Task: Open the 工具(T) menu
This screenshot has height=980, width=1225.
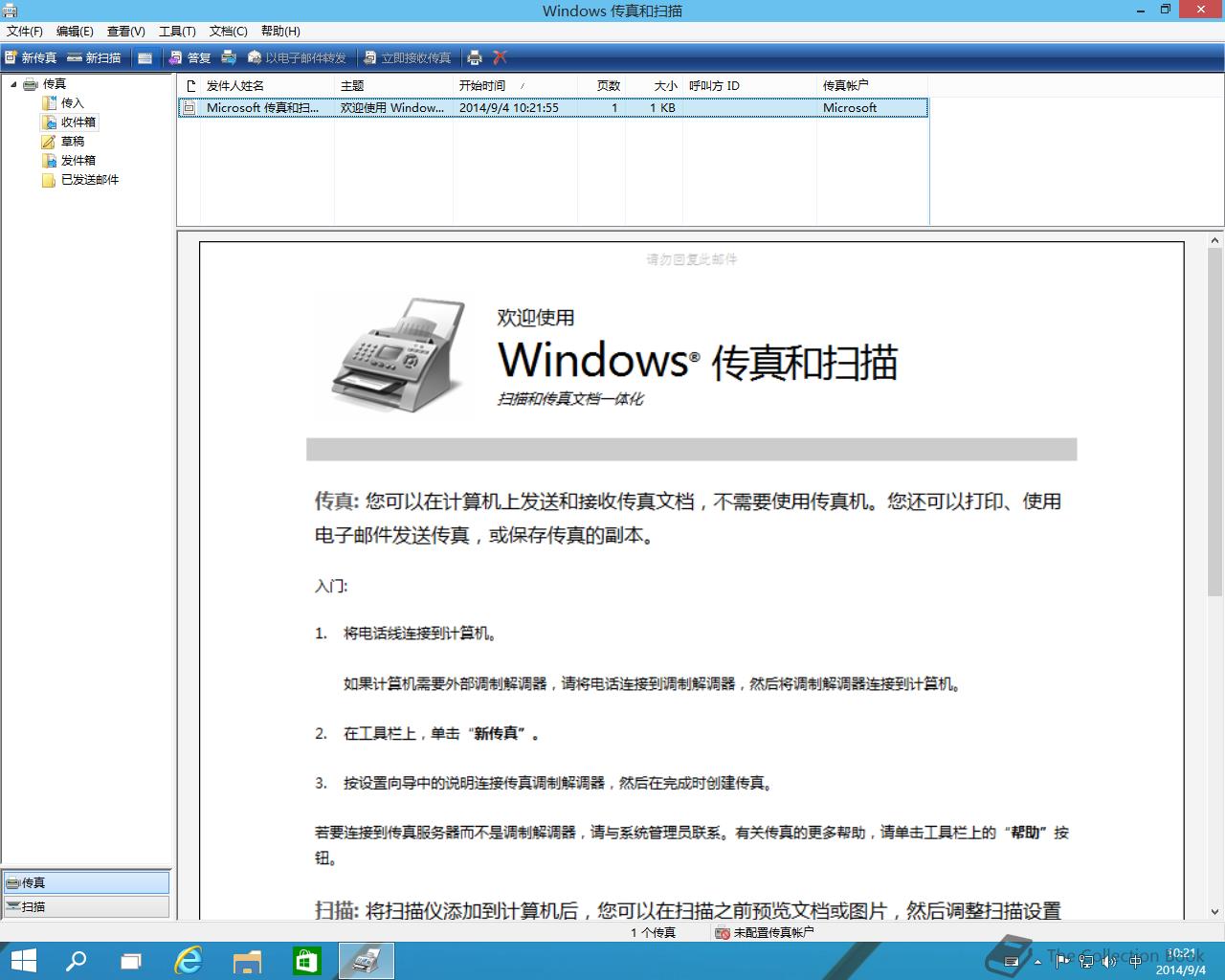Action: pos(177,32)
